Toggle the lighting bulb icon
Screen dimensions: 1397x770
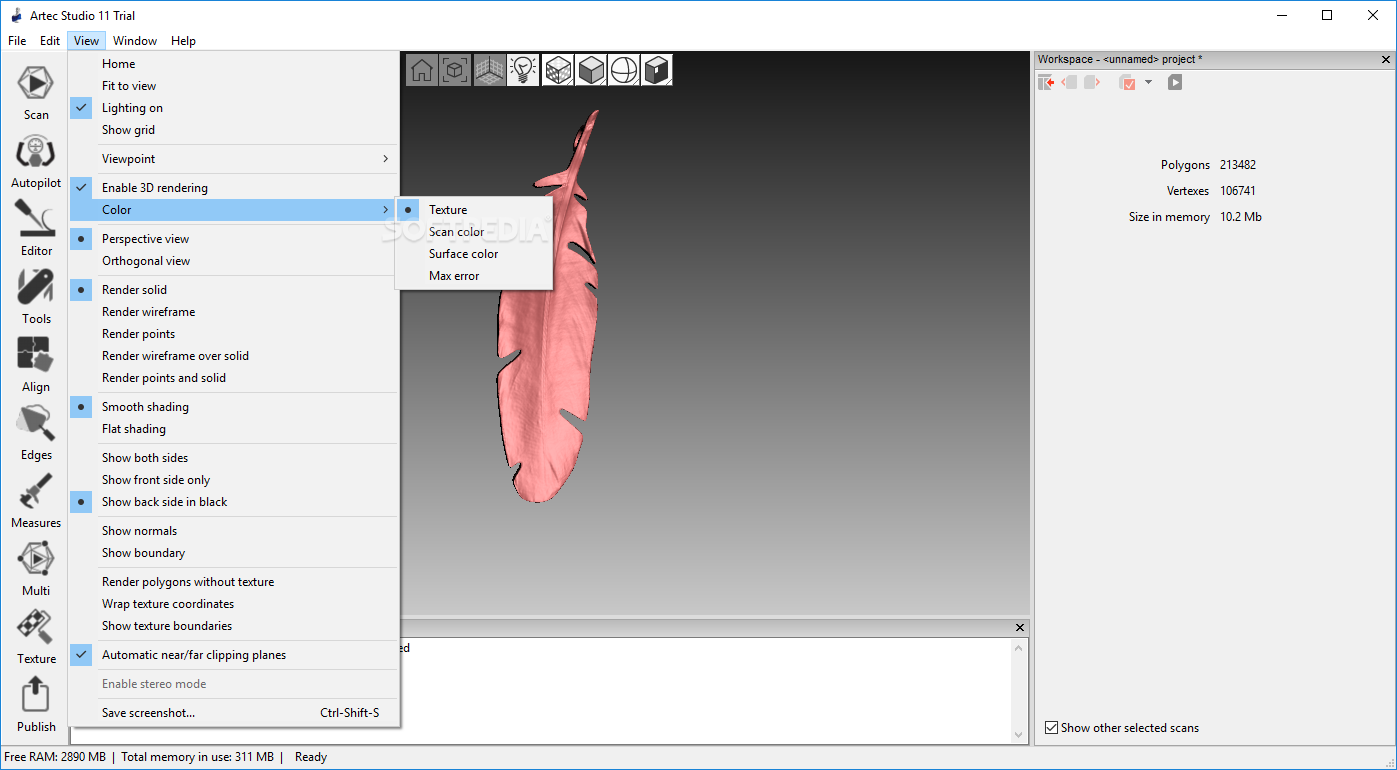pos(522,70)
